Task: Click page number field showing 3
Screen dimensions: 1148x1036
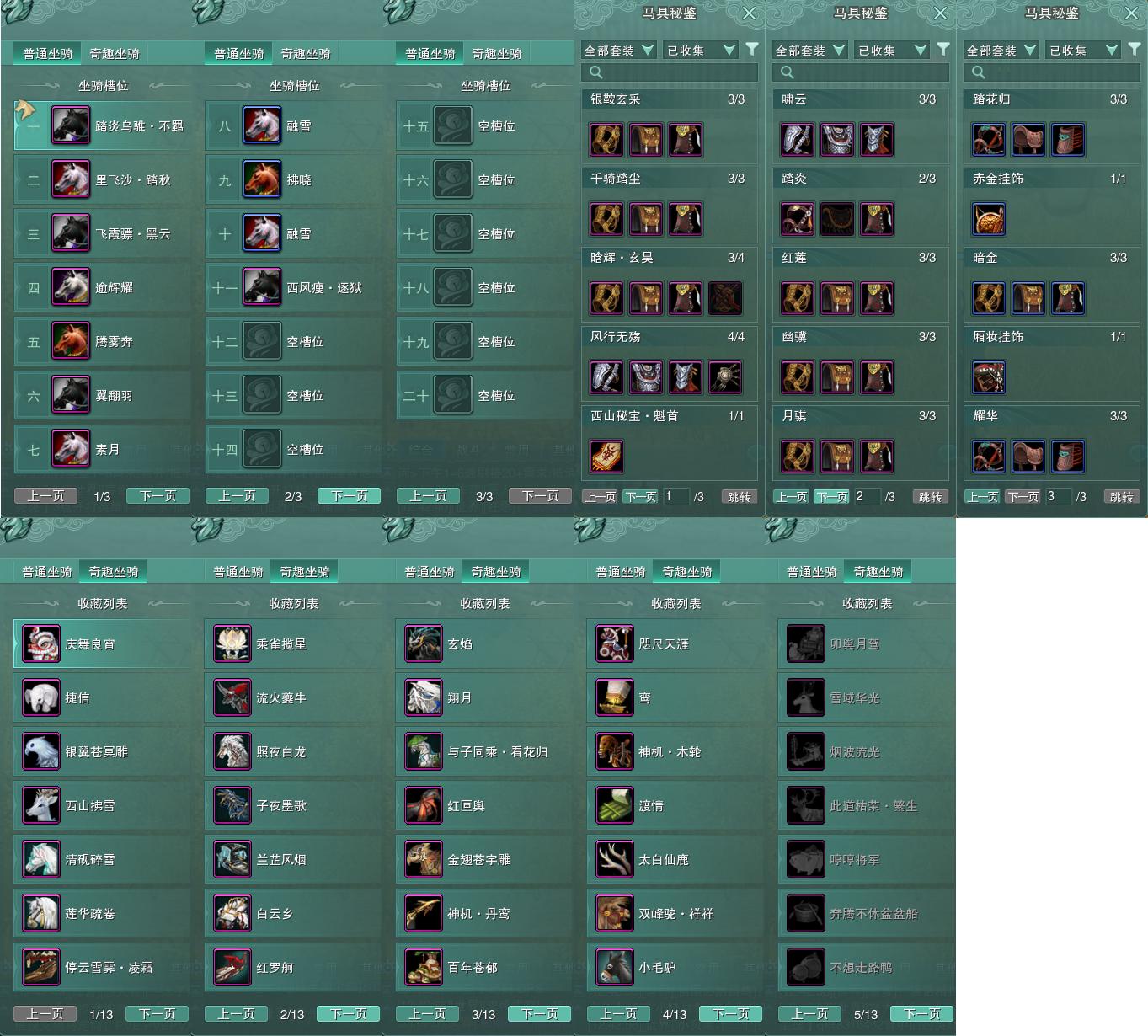Action: [x=1057, y=497]
